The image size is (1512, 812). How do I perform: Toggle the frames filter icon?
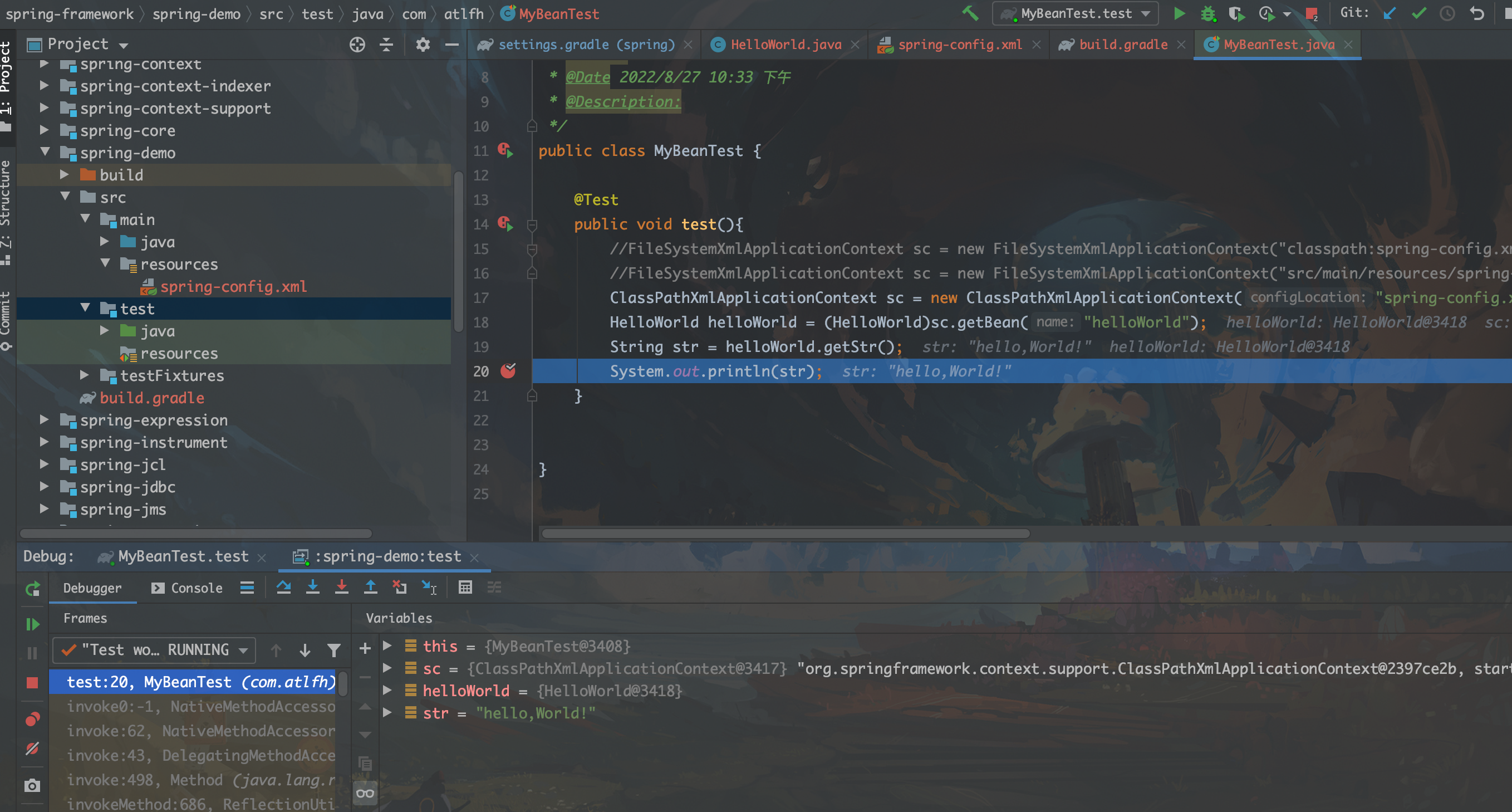[333, 650]
